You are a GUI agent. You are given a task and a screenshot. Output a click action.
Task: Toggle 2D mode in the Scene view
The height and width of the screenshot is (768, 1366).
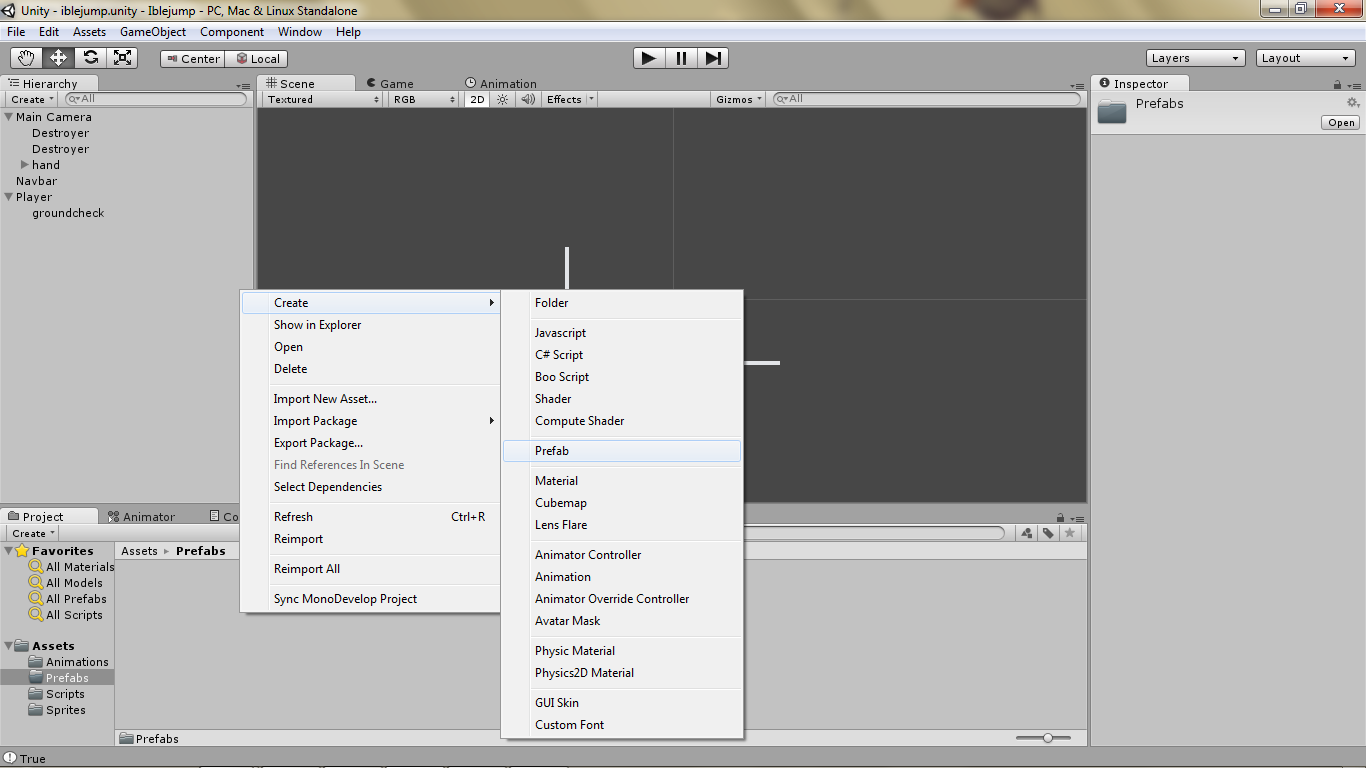tap(477, 99)
